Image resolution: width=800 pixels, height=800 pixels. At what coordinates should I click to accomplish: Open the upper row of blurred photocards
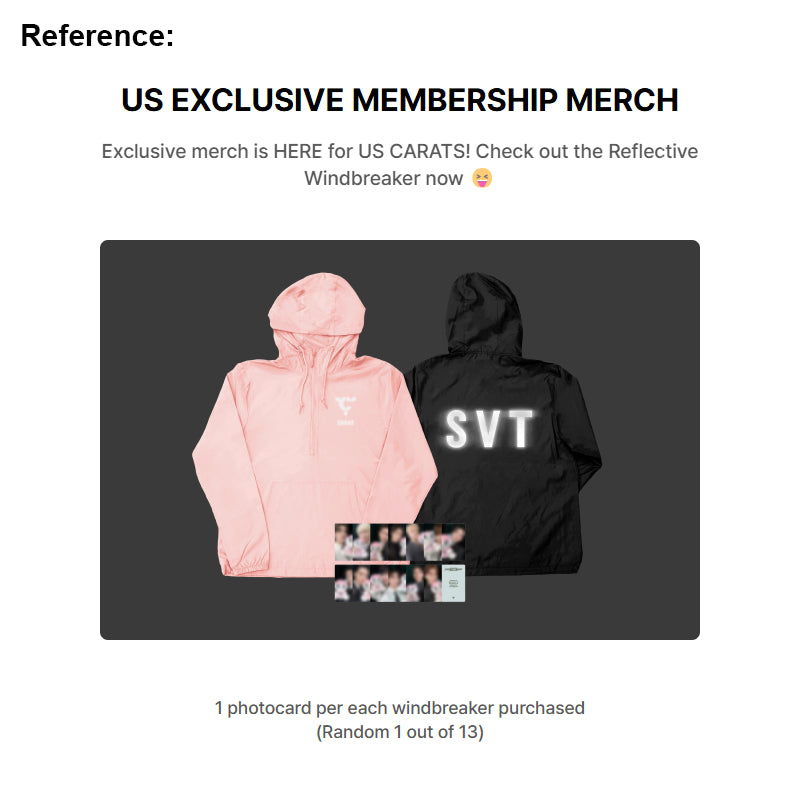pos(399,542)
